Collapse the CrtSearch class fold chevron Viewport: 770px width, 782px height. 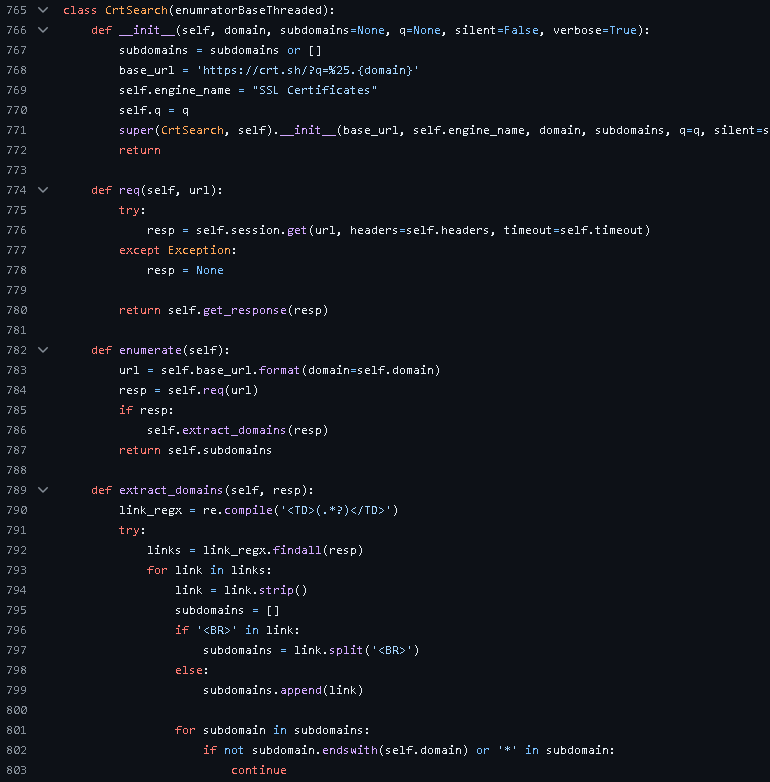[x=42, y=10]
